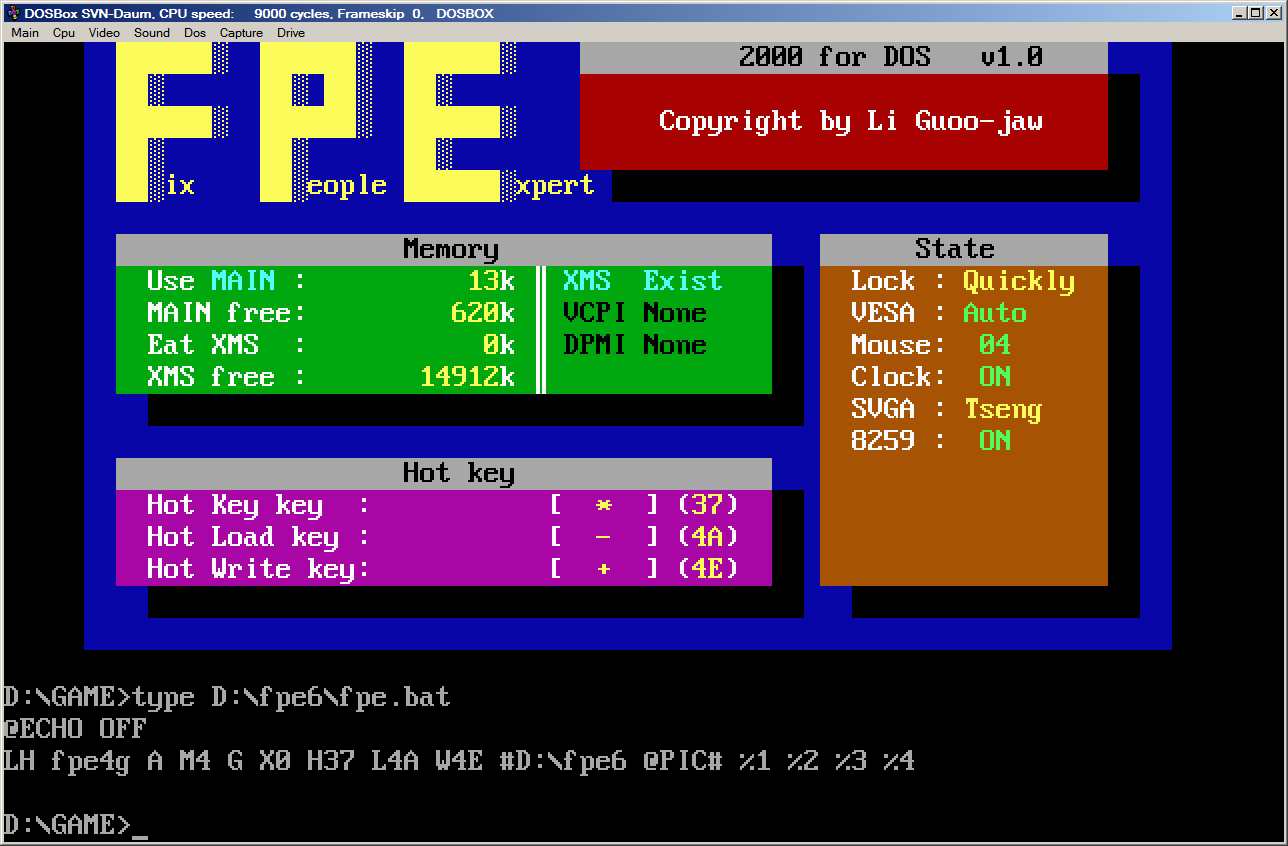The image size is (1288, 846).
Task: Click the Hot Load key '-' field
Action: tap(604, 537)
